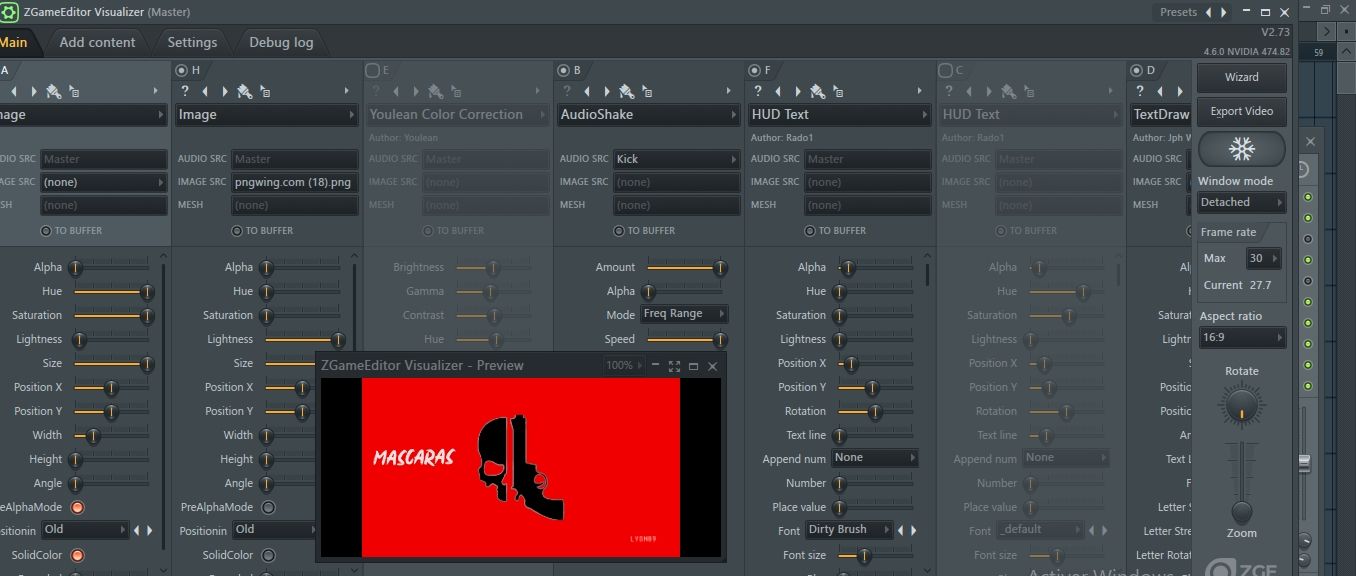Enable the disabled layer C
This screenshot has width=1356, height=576.
click(945, 70)
